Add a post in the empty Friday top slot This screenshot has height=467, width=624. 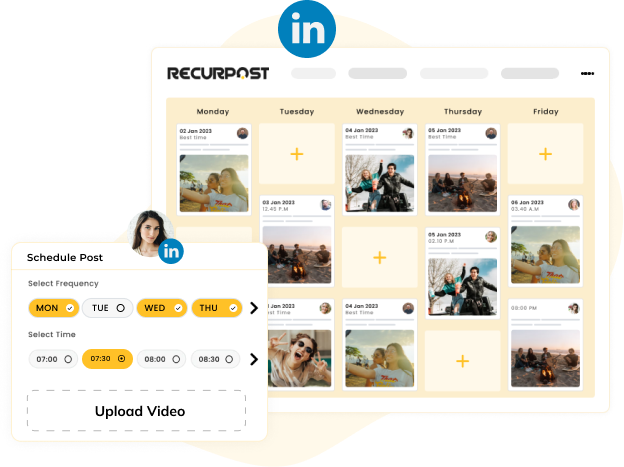tap(545, 154)
